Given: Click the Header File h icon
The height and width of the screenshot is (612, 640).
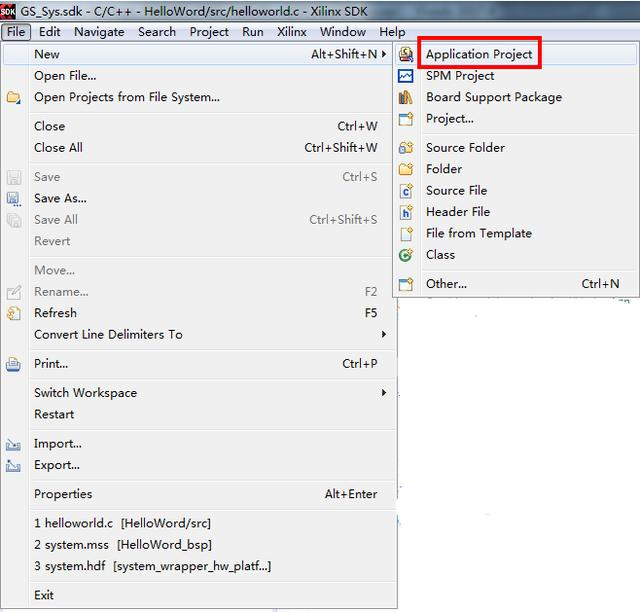Looking at the screenshot, I should click(406, 212).
